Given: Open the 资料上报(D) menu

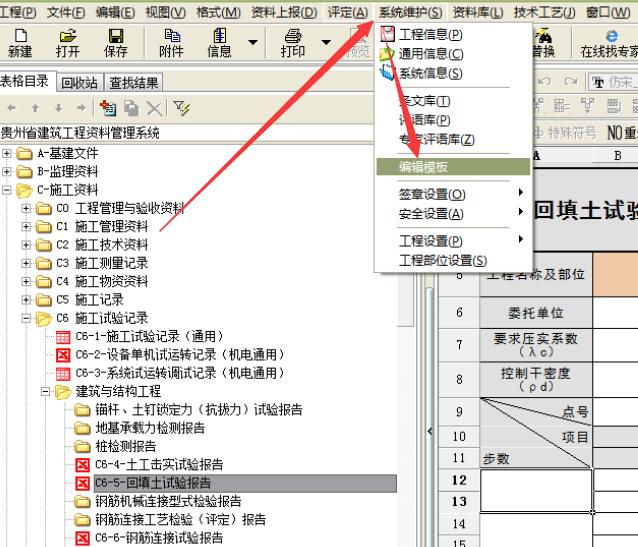Looking at the screenshot, I should 284,13.
